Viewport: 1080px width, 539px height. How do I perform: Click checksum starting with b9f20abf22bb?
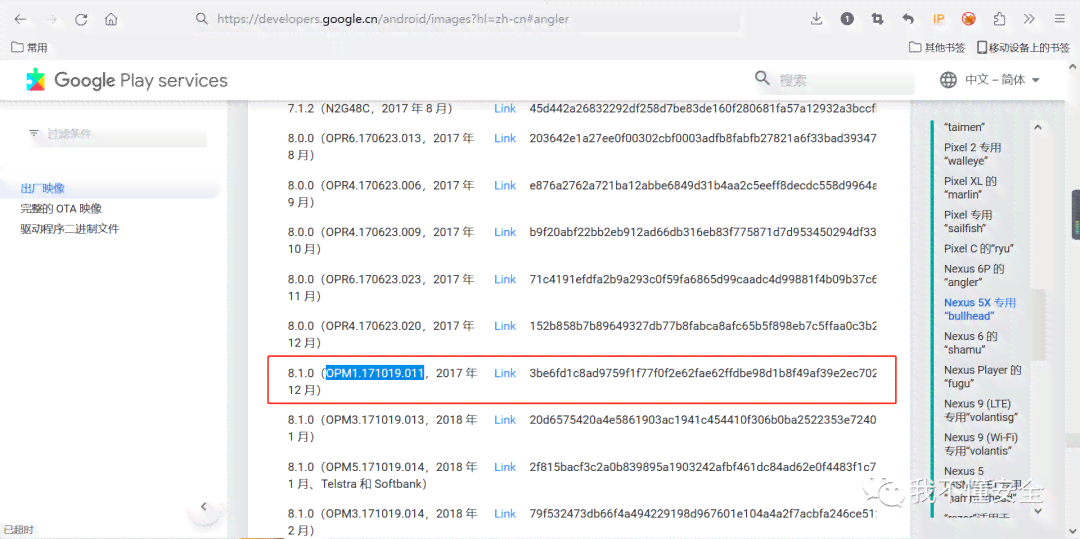point(703,232)
